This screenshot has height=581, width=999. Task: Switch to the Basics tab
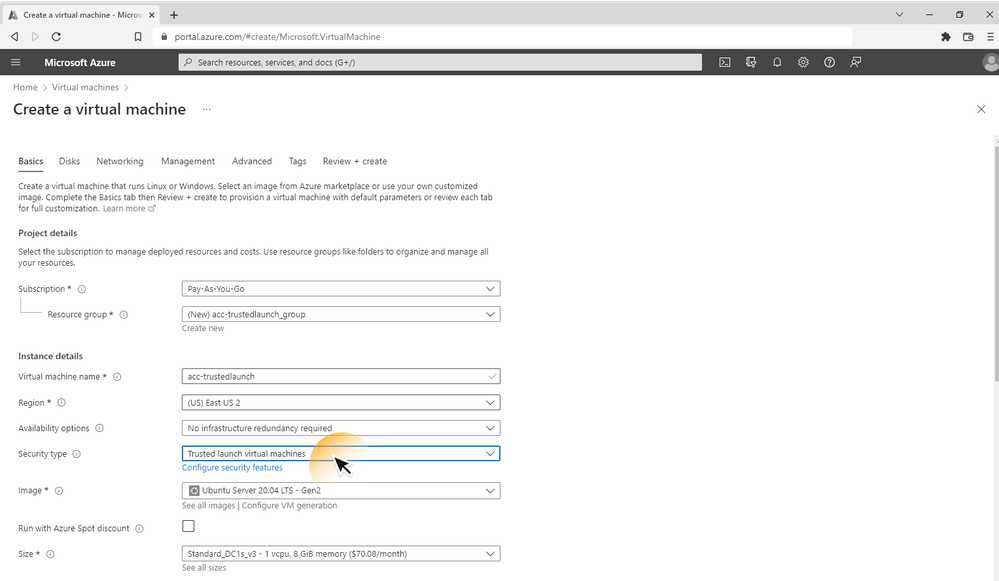pyautogui.click(x=31, y=161)
